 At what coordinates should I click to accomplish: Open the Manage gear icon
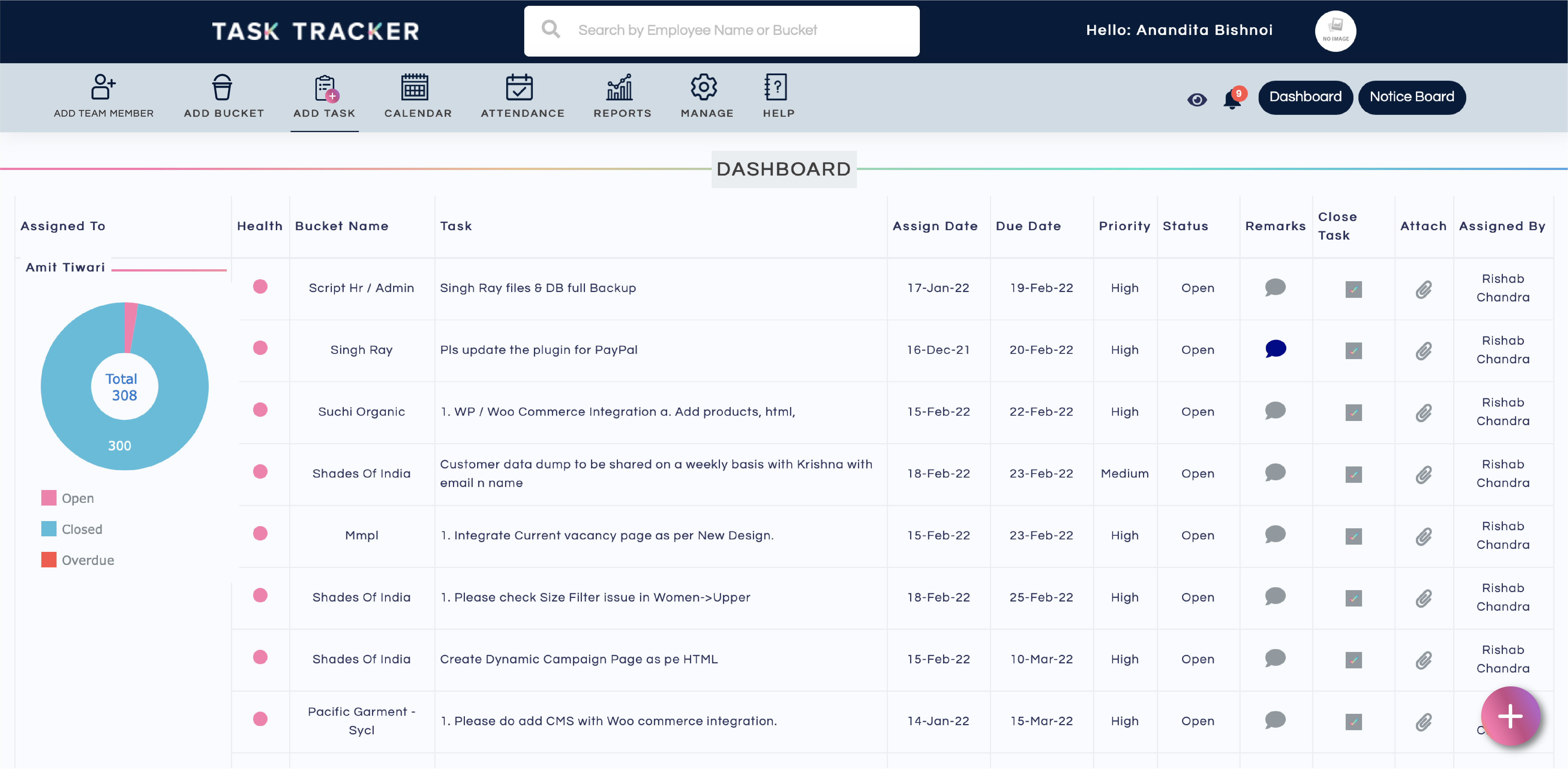(704, 87)
